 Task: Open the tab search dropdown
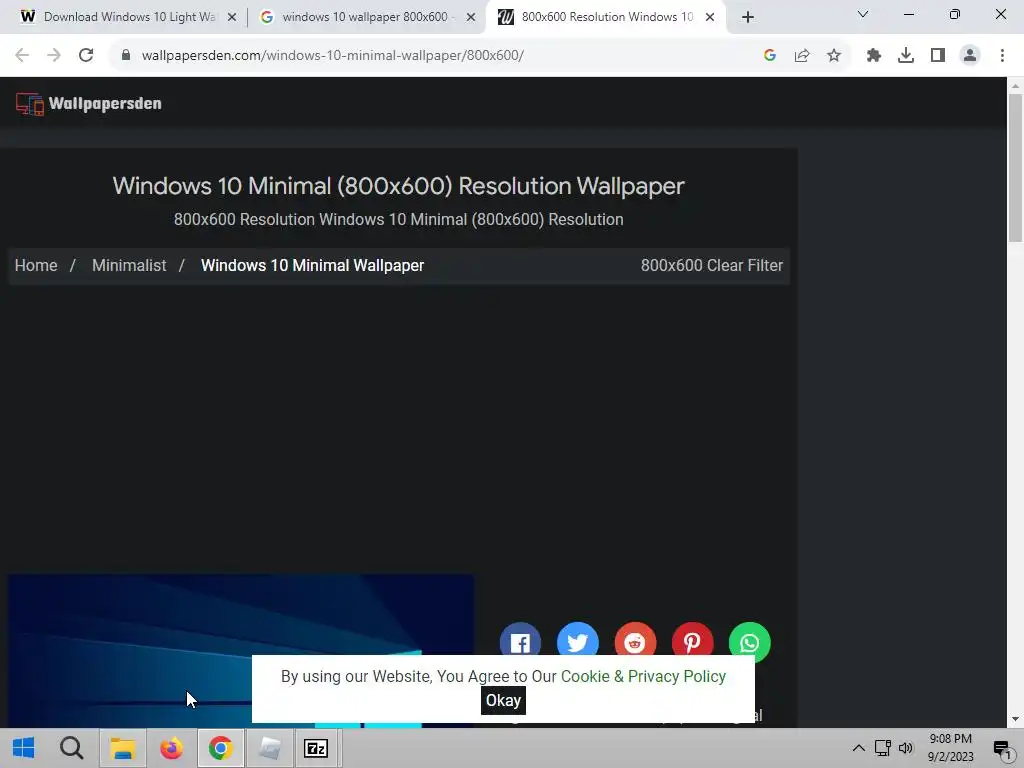point(863,14)
